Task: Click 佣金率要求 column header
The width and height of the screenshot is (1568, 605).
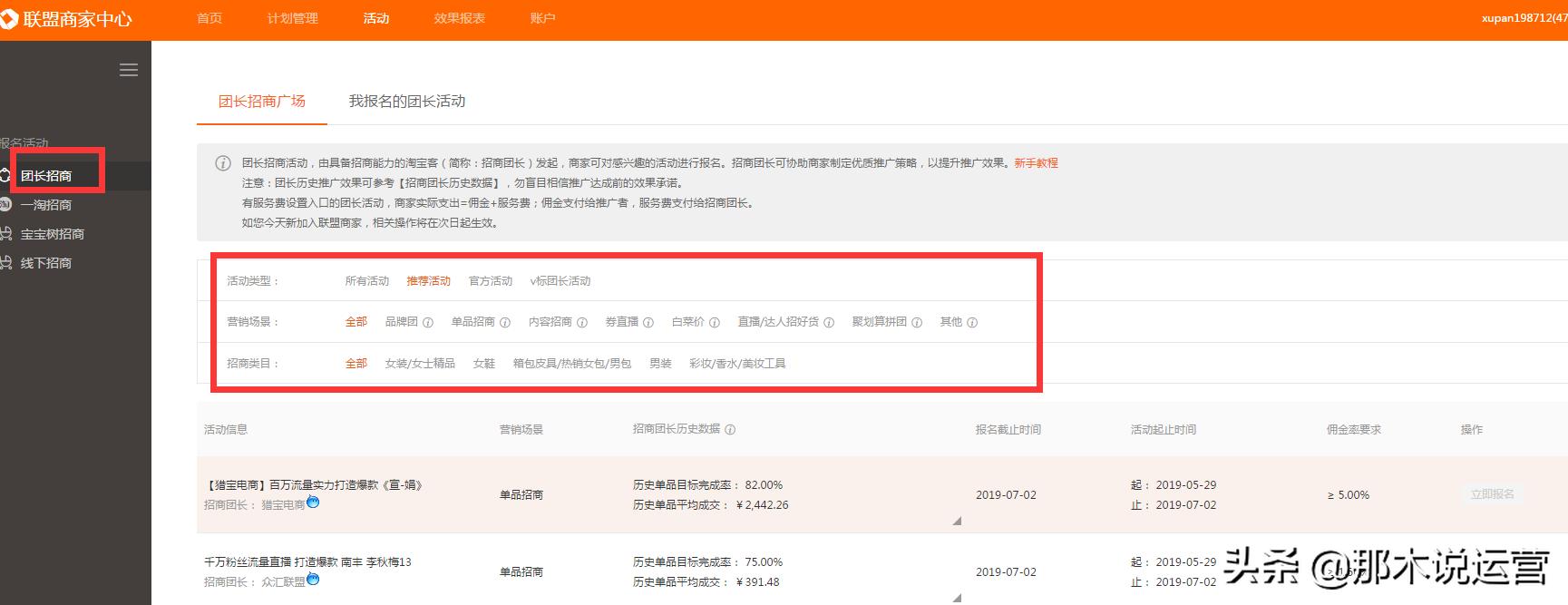Action: 1353,430
